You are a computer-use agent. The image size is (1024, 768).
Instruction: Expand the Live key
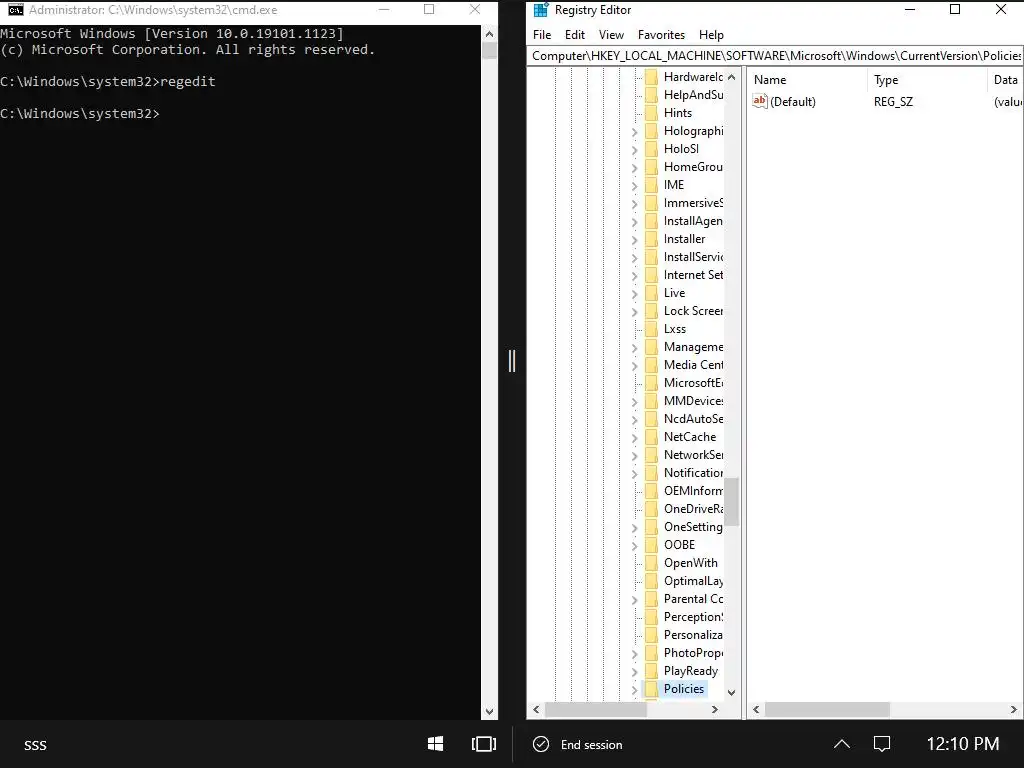point(634,294)
